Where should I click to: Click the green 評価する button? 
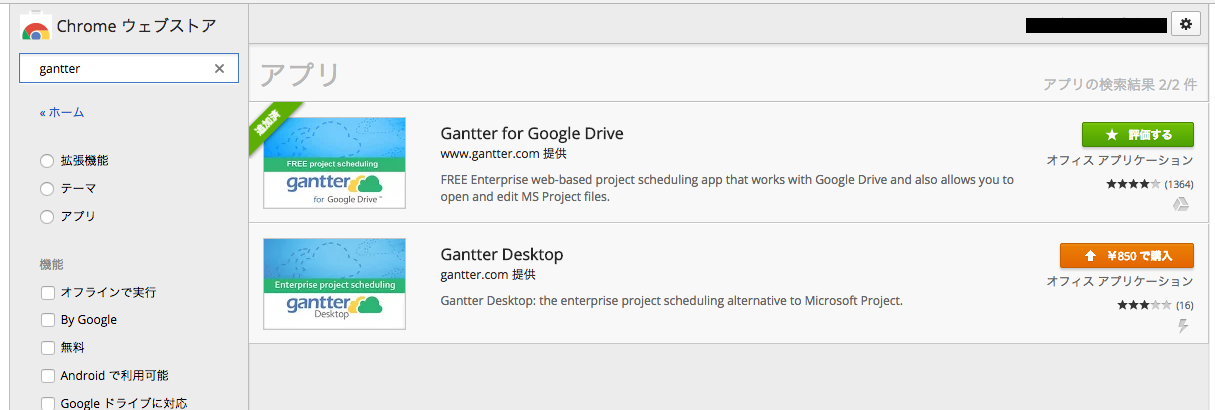coord(1137,134)
